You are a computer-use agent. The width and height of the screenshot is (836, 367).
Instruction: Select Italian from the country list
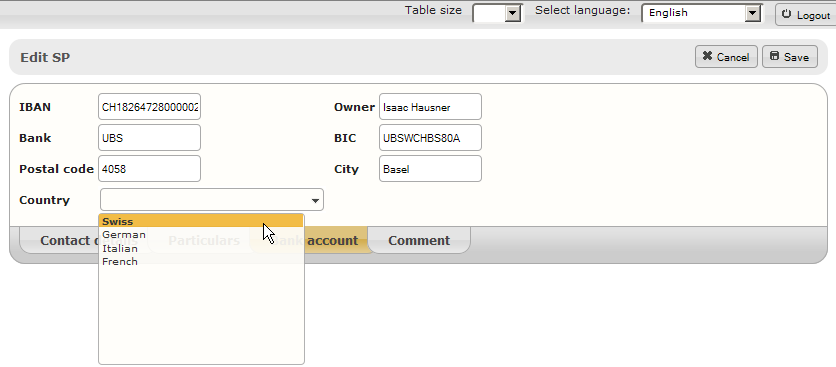(201, 248)
